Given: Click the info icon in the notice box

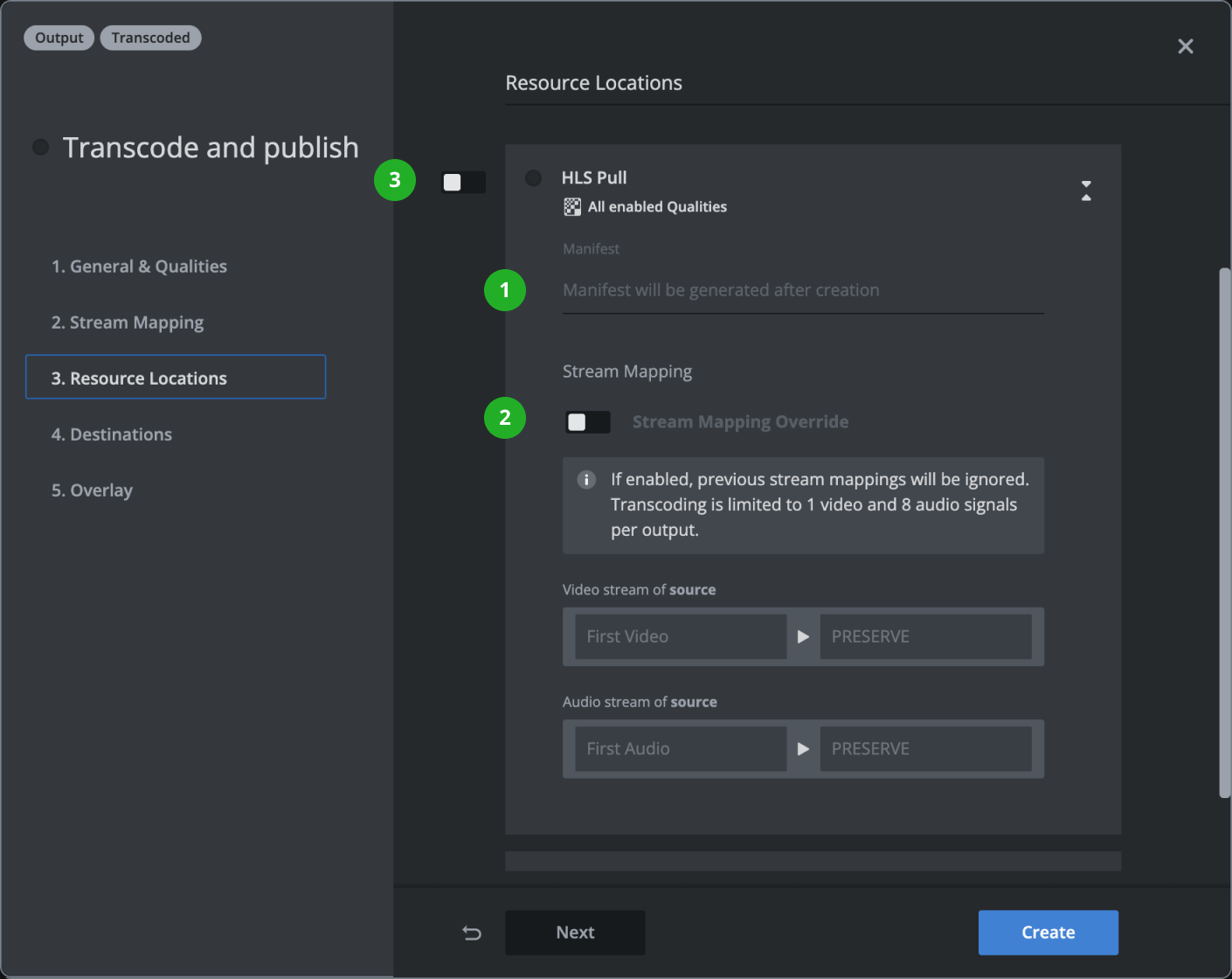Looking at the screenshot, I should pyautogui.click(x=586, y=480).
